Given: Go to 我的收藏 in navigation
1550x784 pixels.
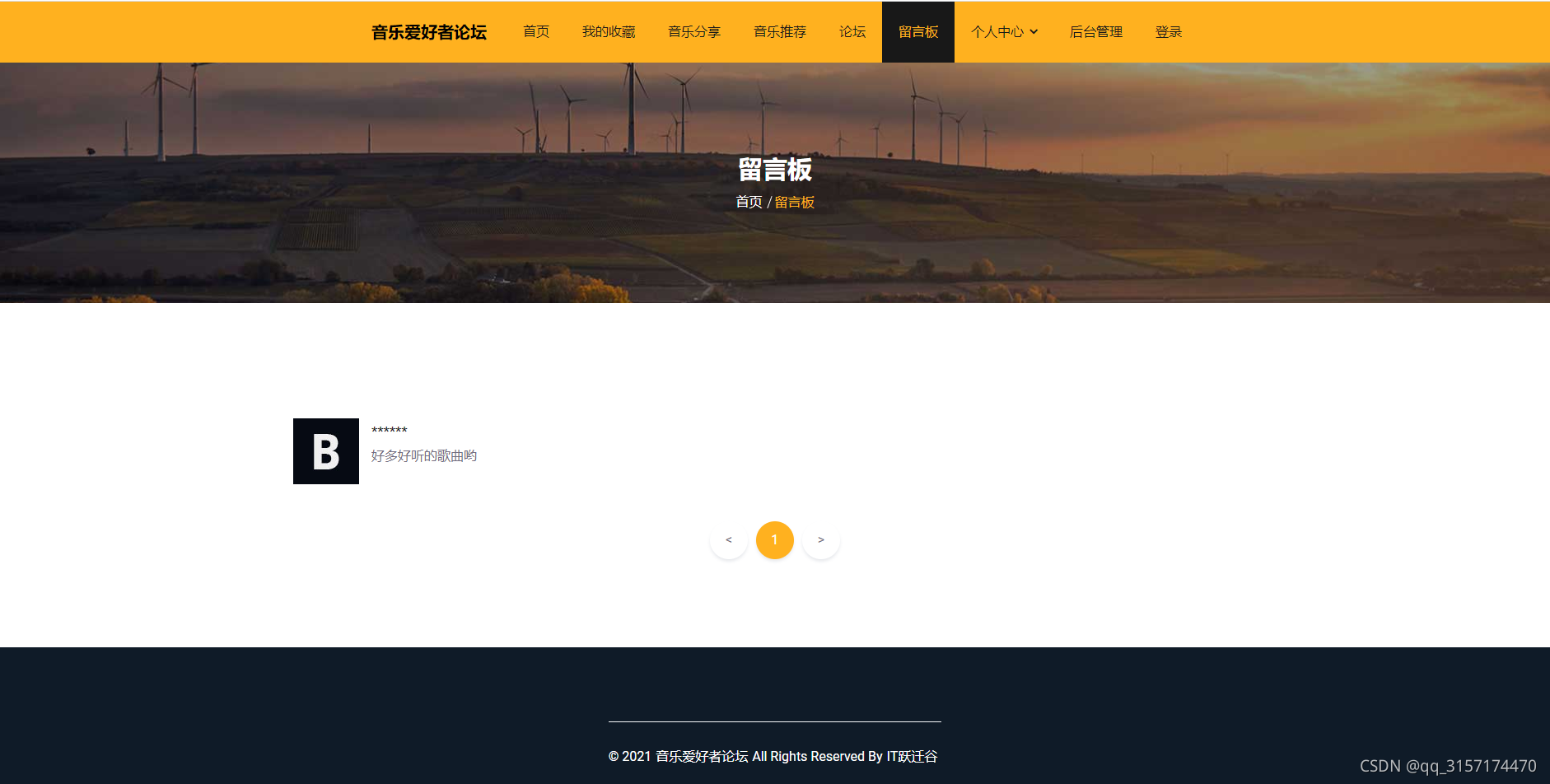Looking at the screenshot, I should coord(609,32).
